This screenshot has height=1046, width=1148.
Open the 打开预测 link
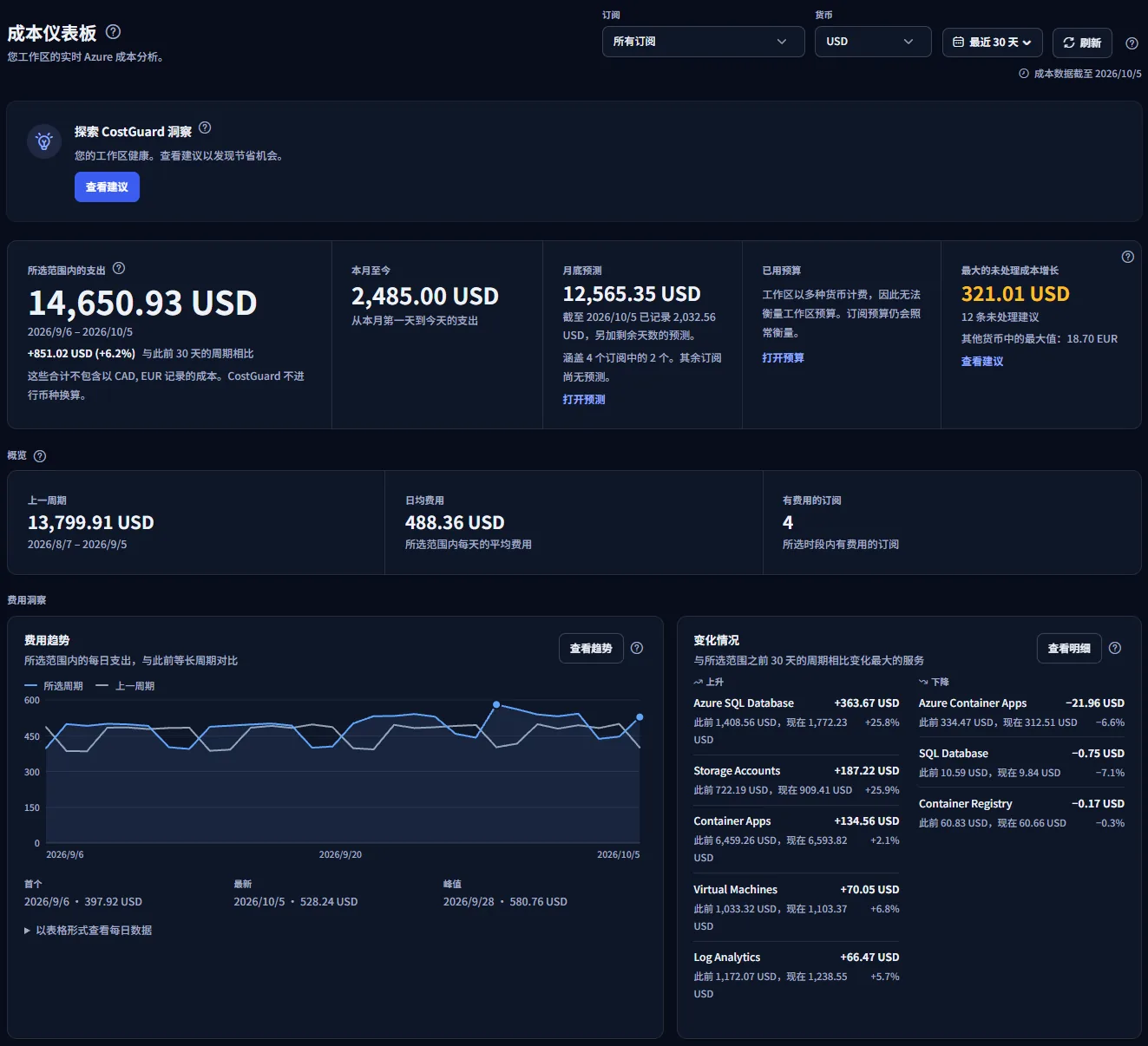click(584, 400)
